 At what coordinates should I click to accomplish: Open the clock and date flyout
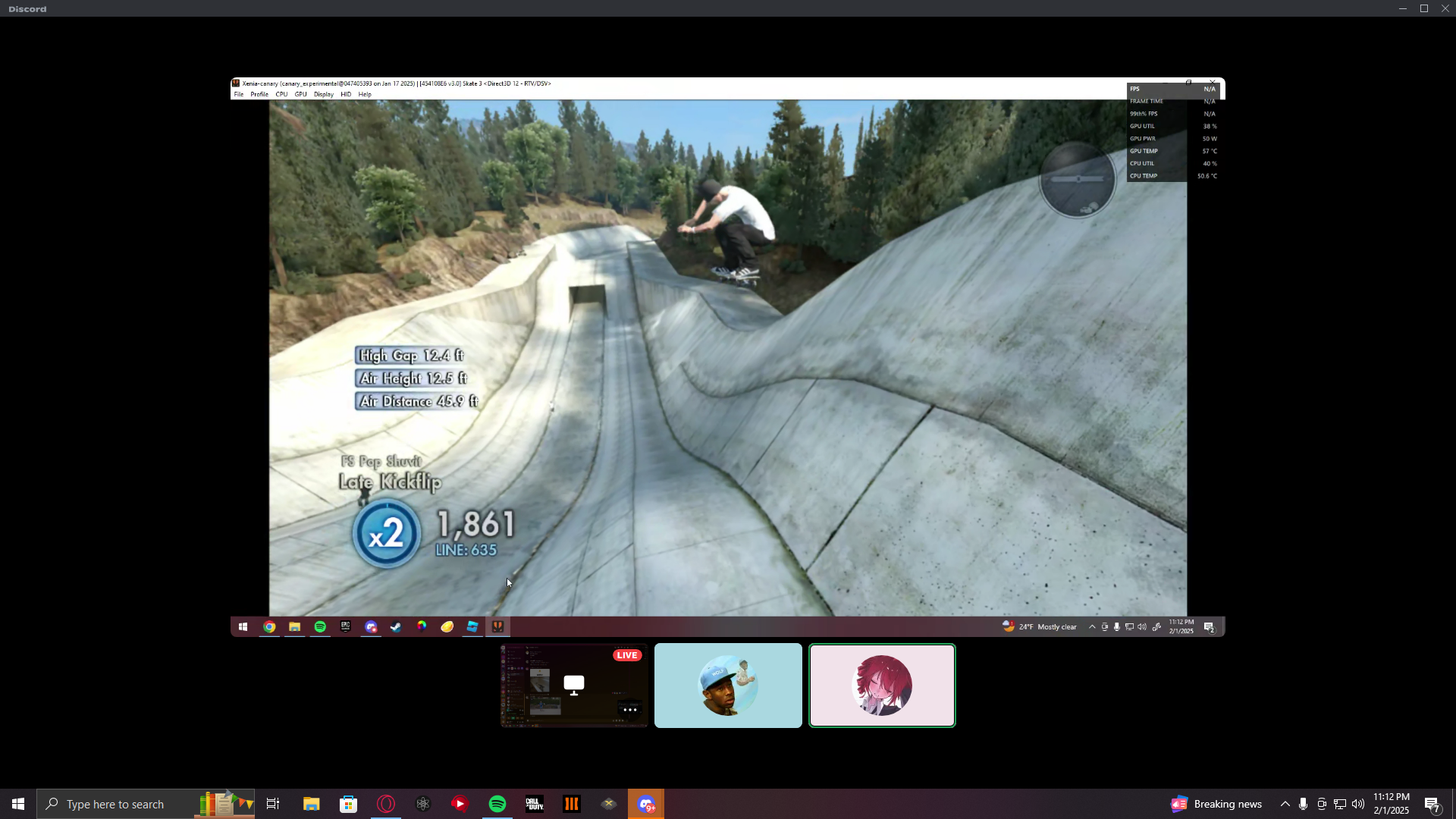(x=1391, y=804)
